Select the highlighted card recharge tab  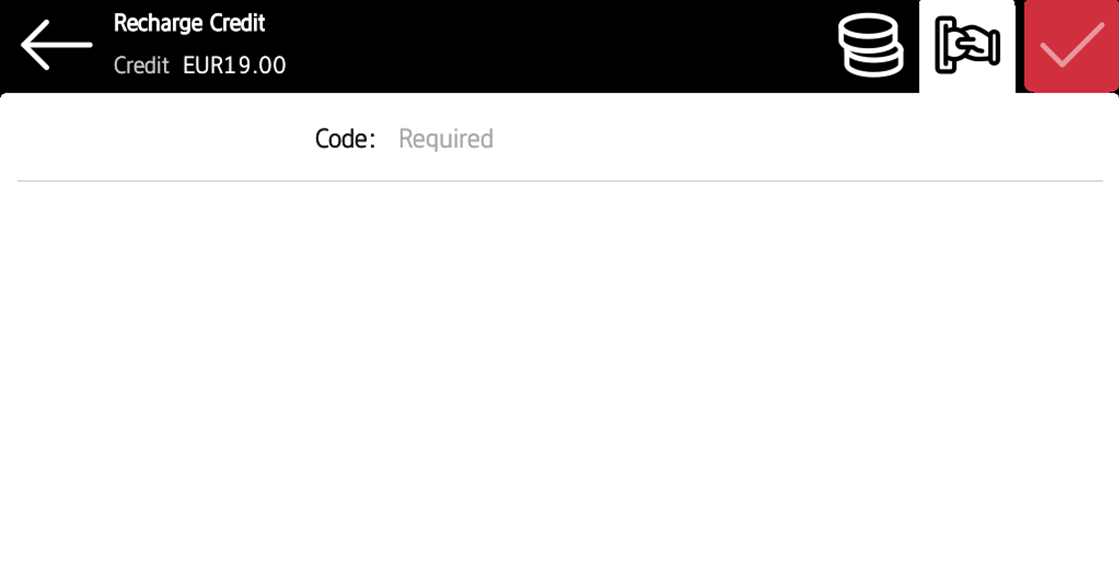(967, 46)
